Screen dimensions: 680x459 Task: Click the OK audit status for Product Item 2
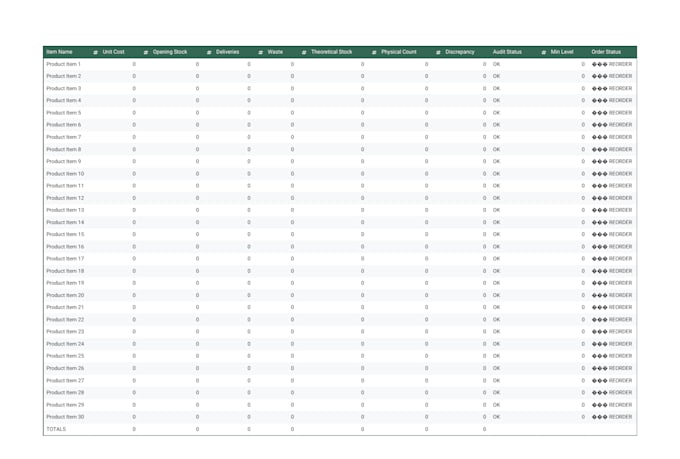point(496,76)
